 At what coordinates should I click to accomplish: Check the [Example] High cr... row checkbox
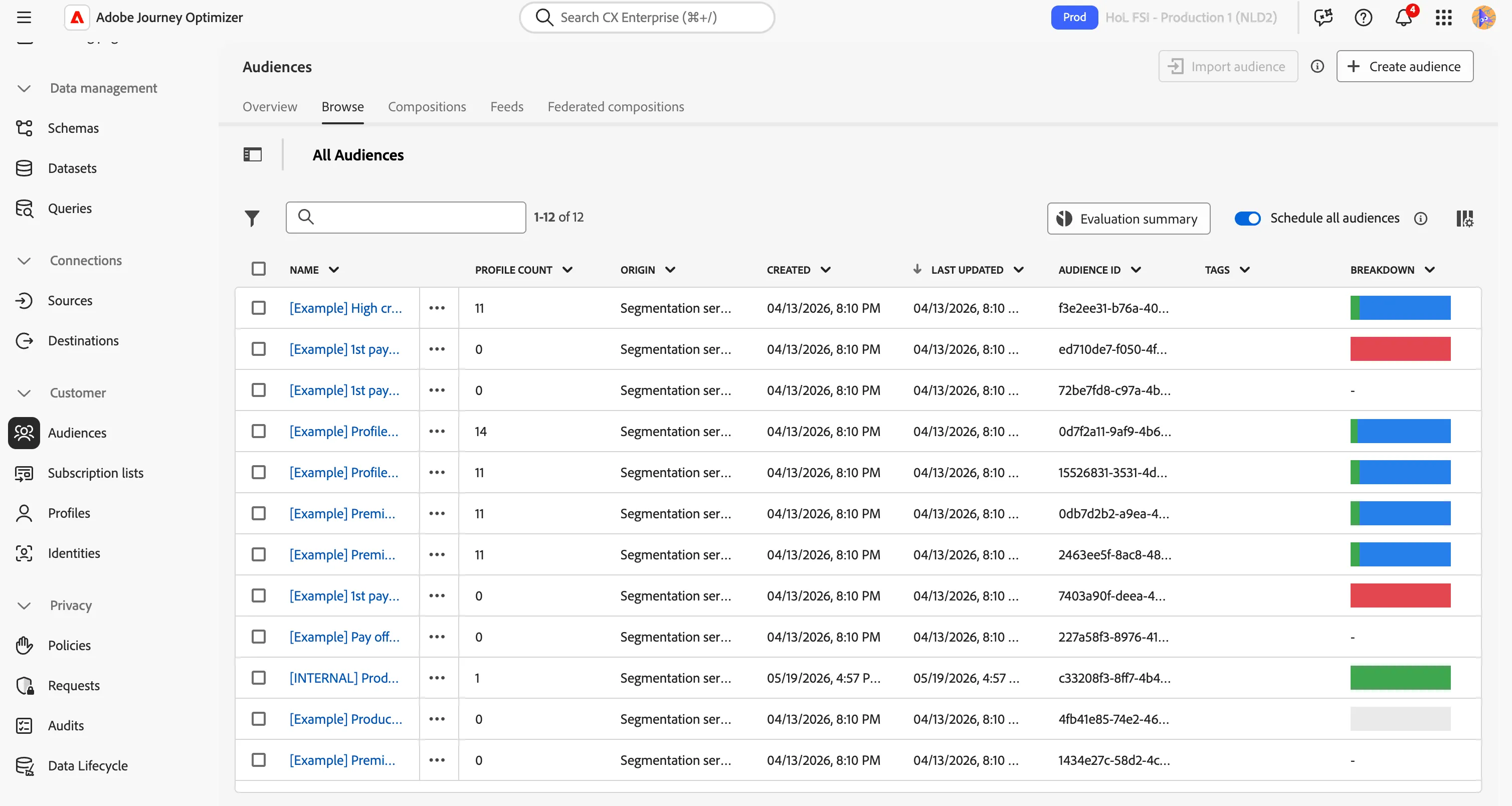tap(258, 308)
